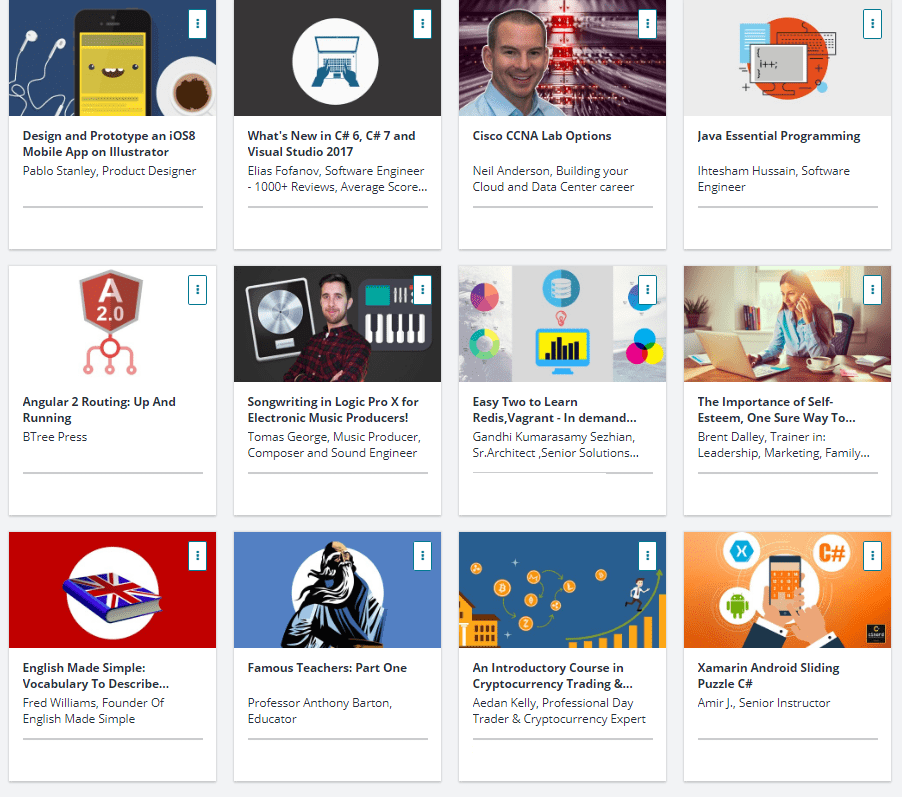Click three-dot icon on Angular 2 Routing card
The image size is (902, 797).
point(198,289)
